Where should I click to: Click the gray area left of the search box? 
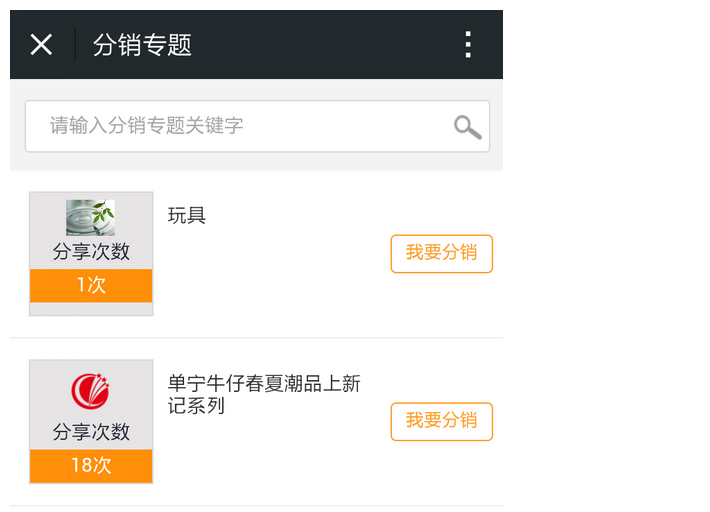coord(17,126)
